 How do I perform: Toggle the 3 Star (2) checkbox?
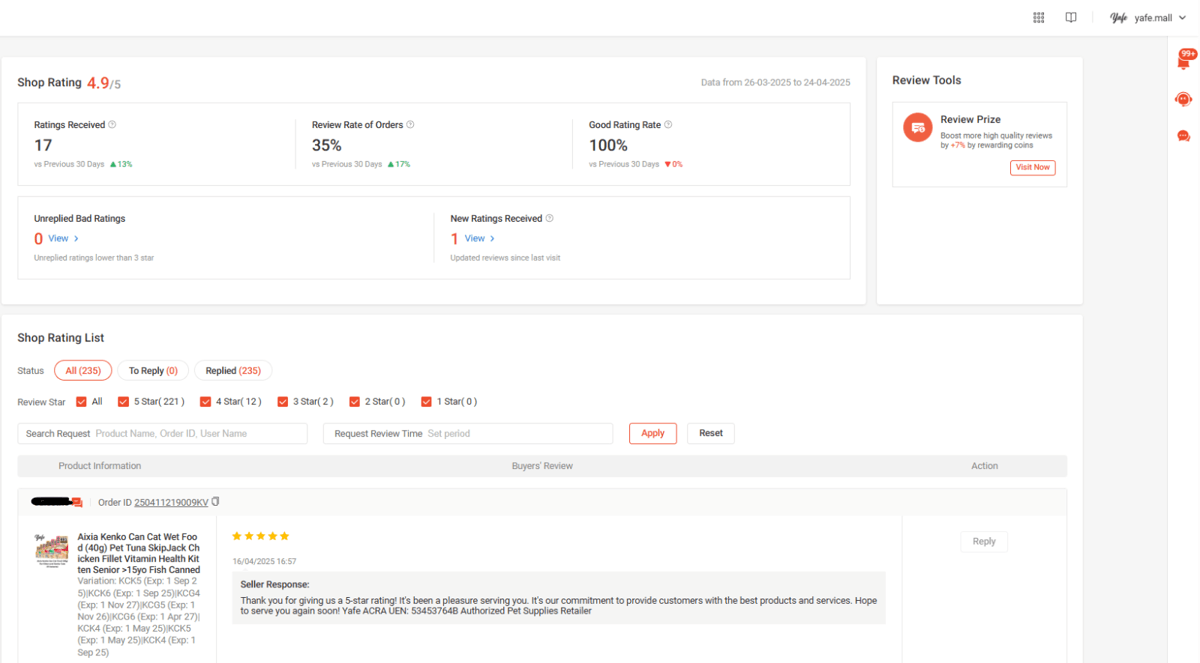click(x=284, y=402)
